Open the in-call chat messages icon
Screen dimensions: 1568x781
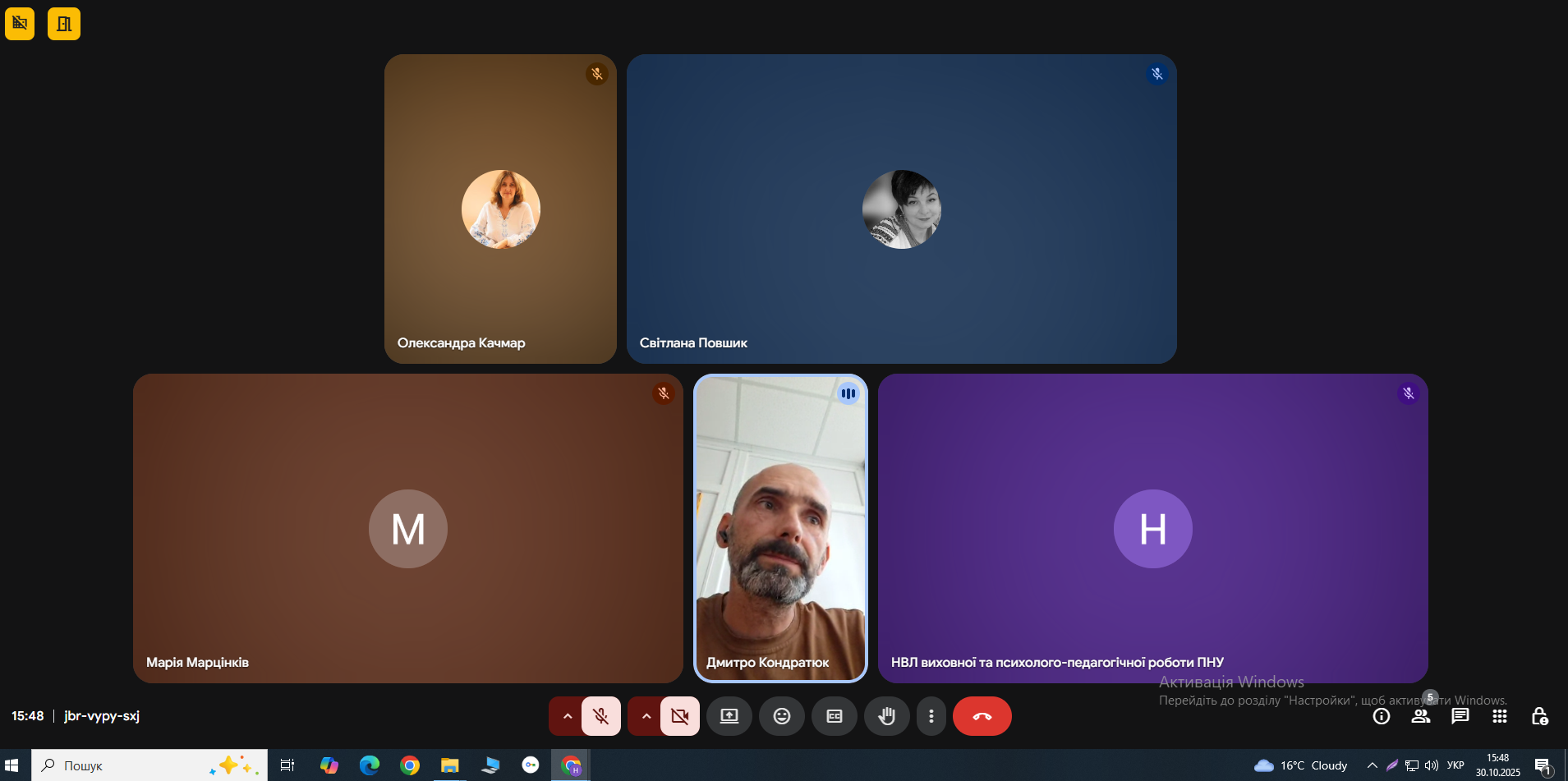click(1460, 716)
